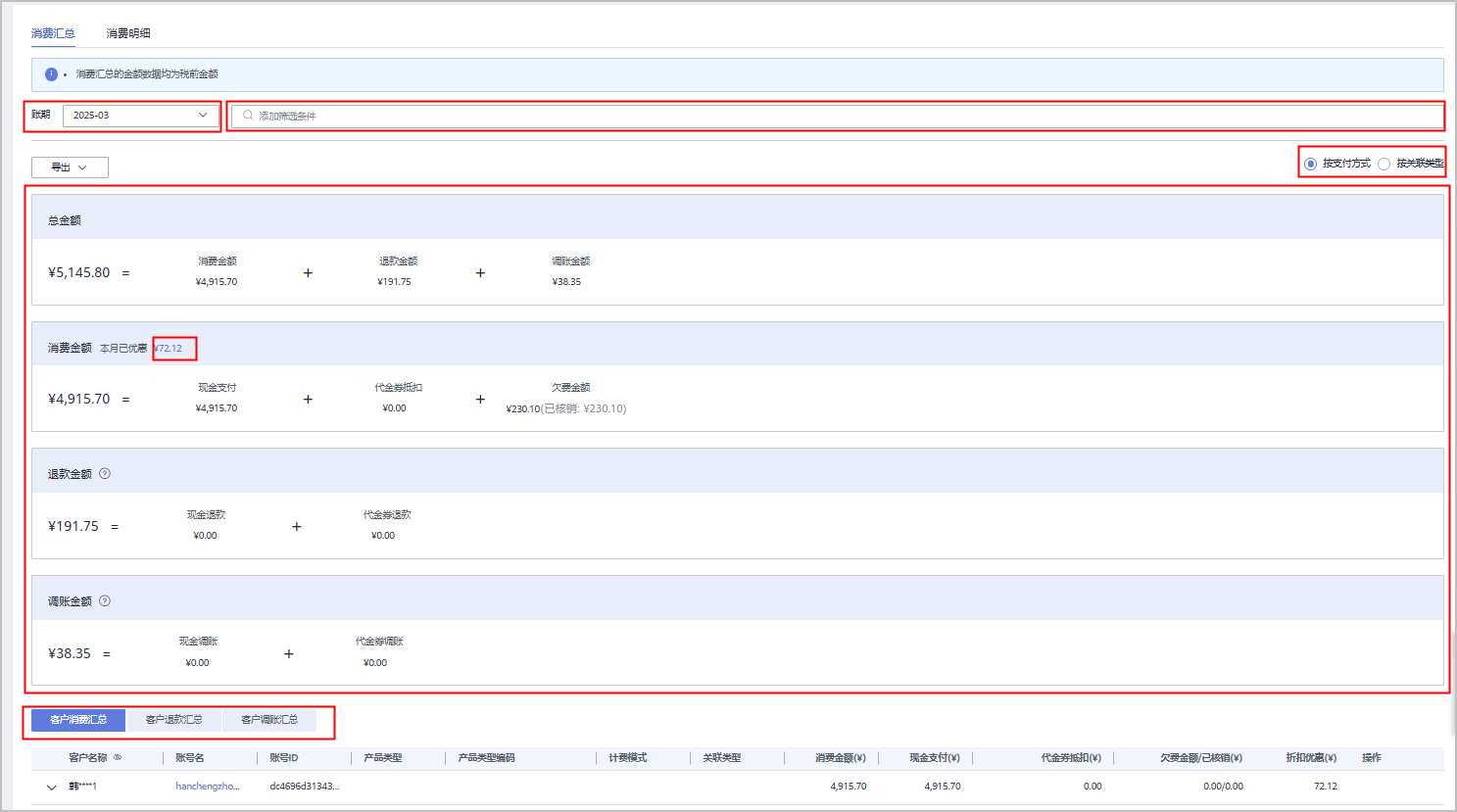This screenshot has height=812, width=1457.
Task: Open the 导出 export dropdown
Action: click(70, 167)
